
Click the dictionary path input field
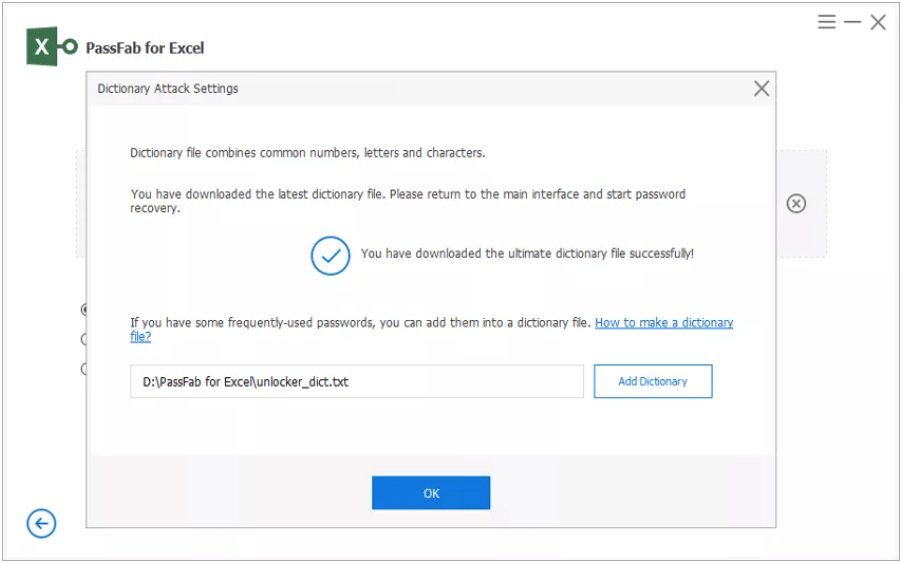point(357,381)
